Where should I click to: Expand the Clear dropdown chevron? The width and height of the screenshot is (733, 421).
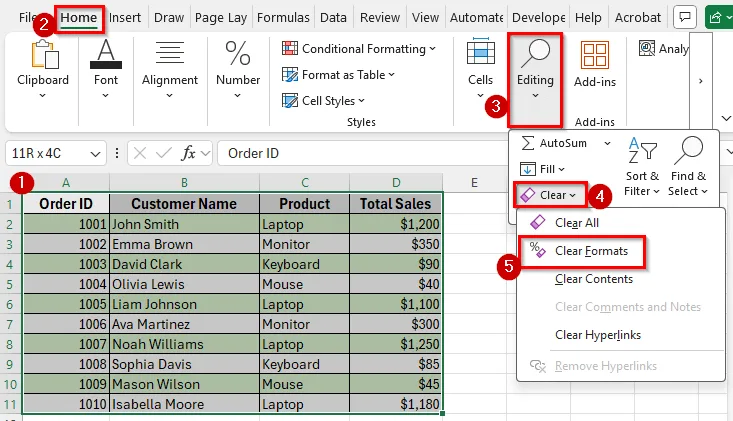[573, 195]
